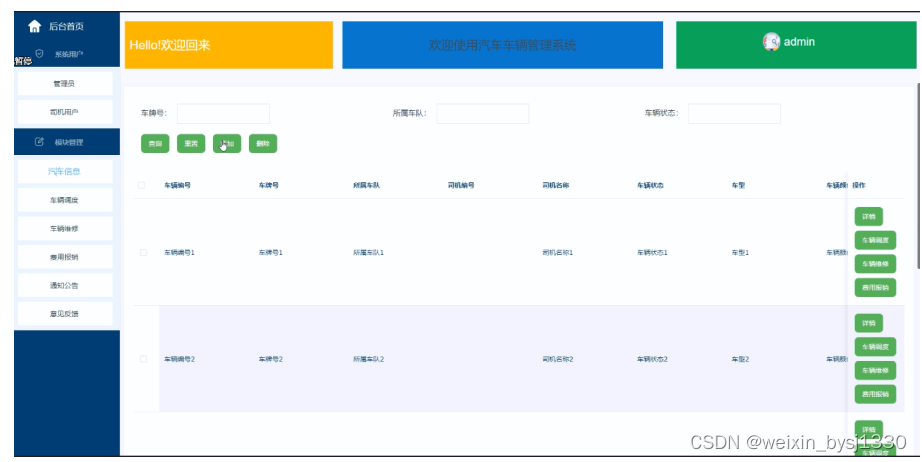922x462 pixels.
Task: Focus the 所属车队 search input
Action: tap(483, 113)
